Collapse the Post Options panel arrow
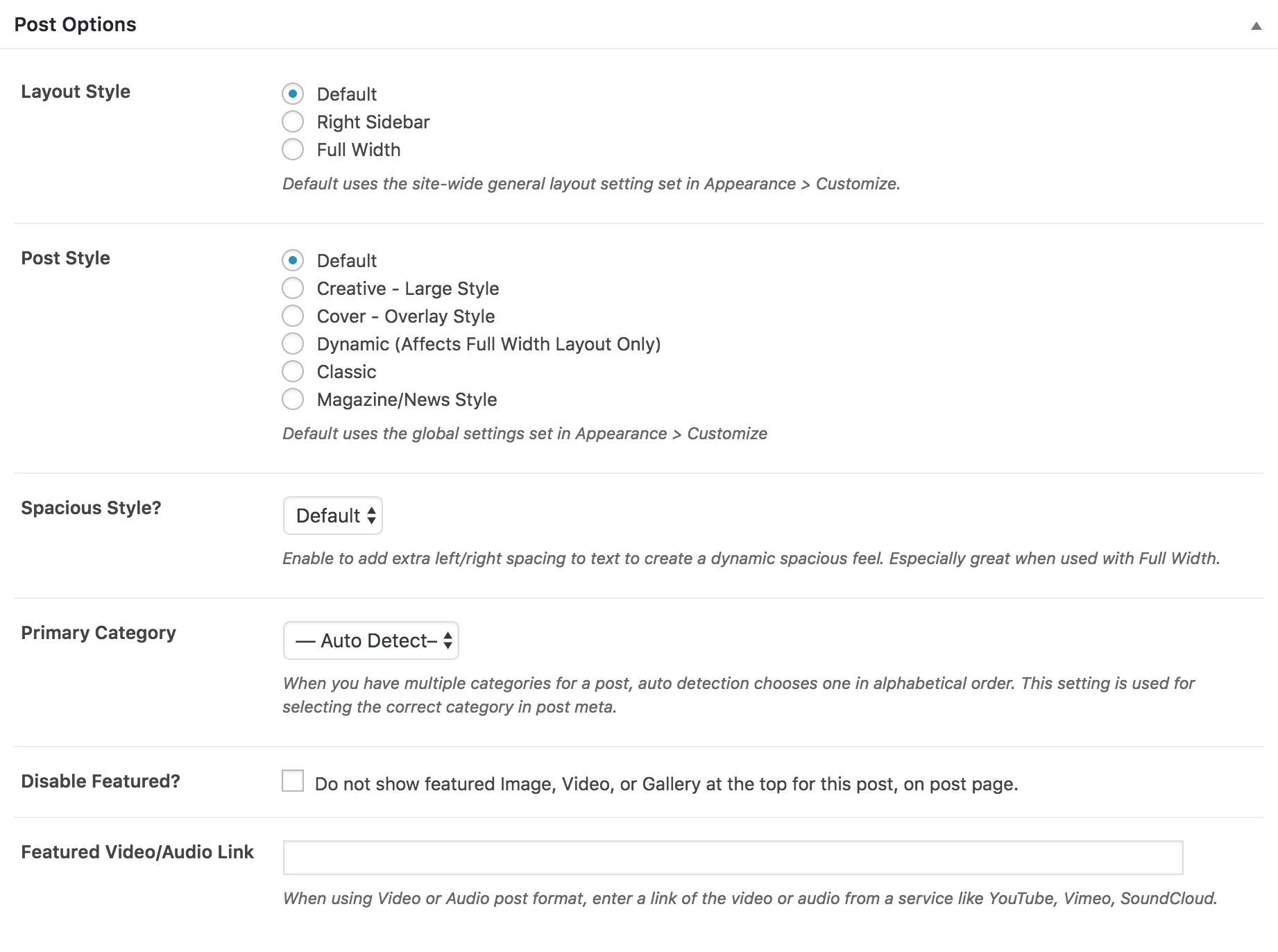Image resolution: width=1278 pixels, height=952 pixels. (x=1256, y=26)
